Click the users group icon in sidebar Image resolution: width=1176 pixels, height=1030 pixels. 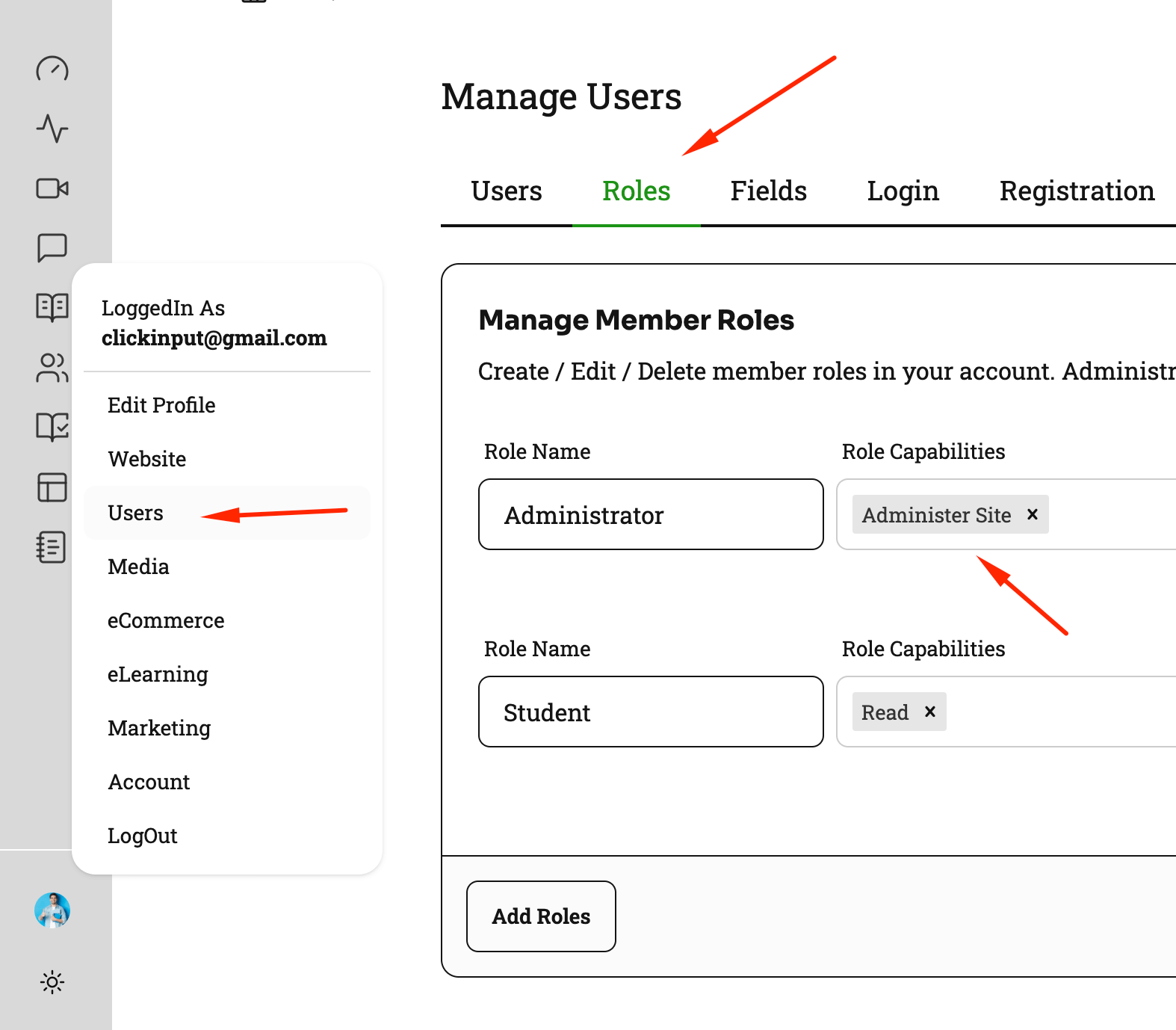[52, 367]
